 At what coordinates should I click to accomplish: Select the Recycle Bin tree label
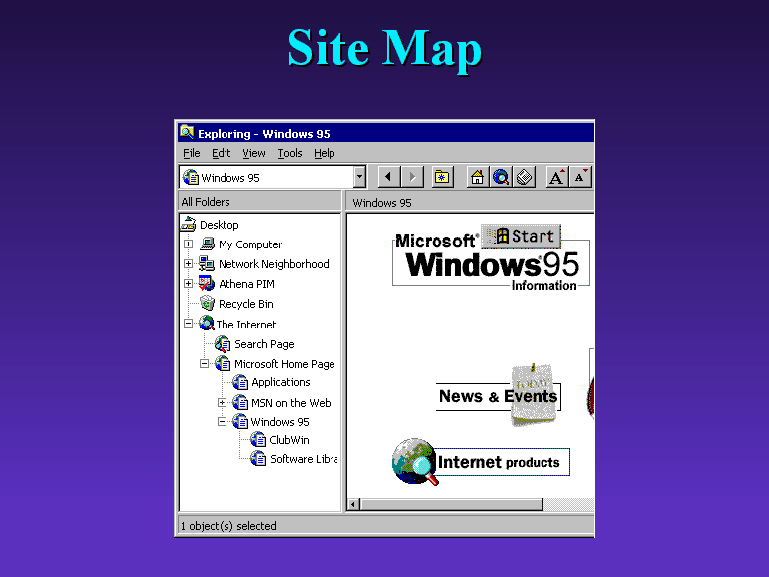pos(246,304)
